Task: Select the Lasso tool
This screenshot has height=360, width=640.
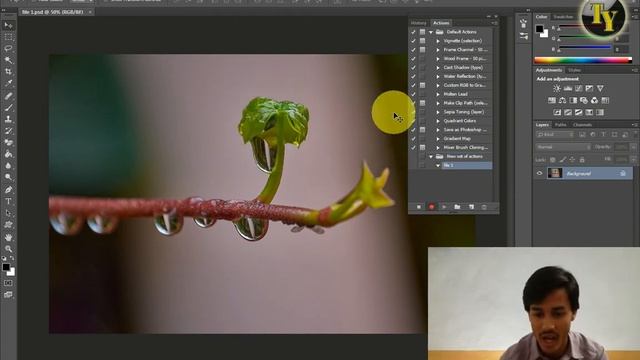Action: 8,49
